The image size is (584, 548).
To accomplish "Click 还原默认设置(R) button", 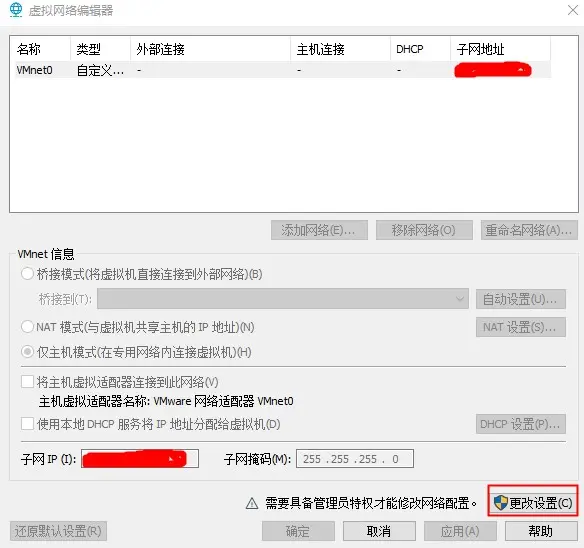I will click(58, 531).
